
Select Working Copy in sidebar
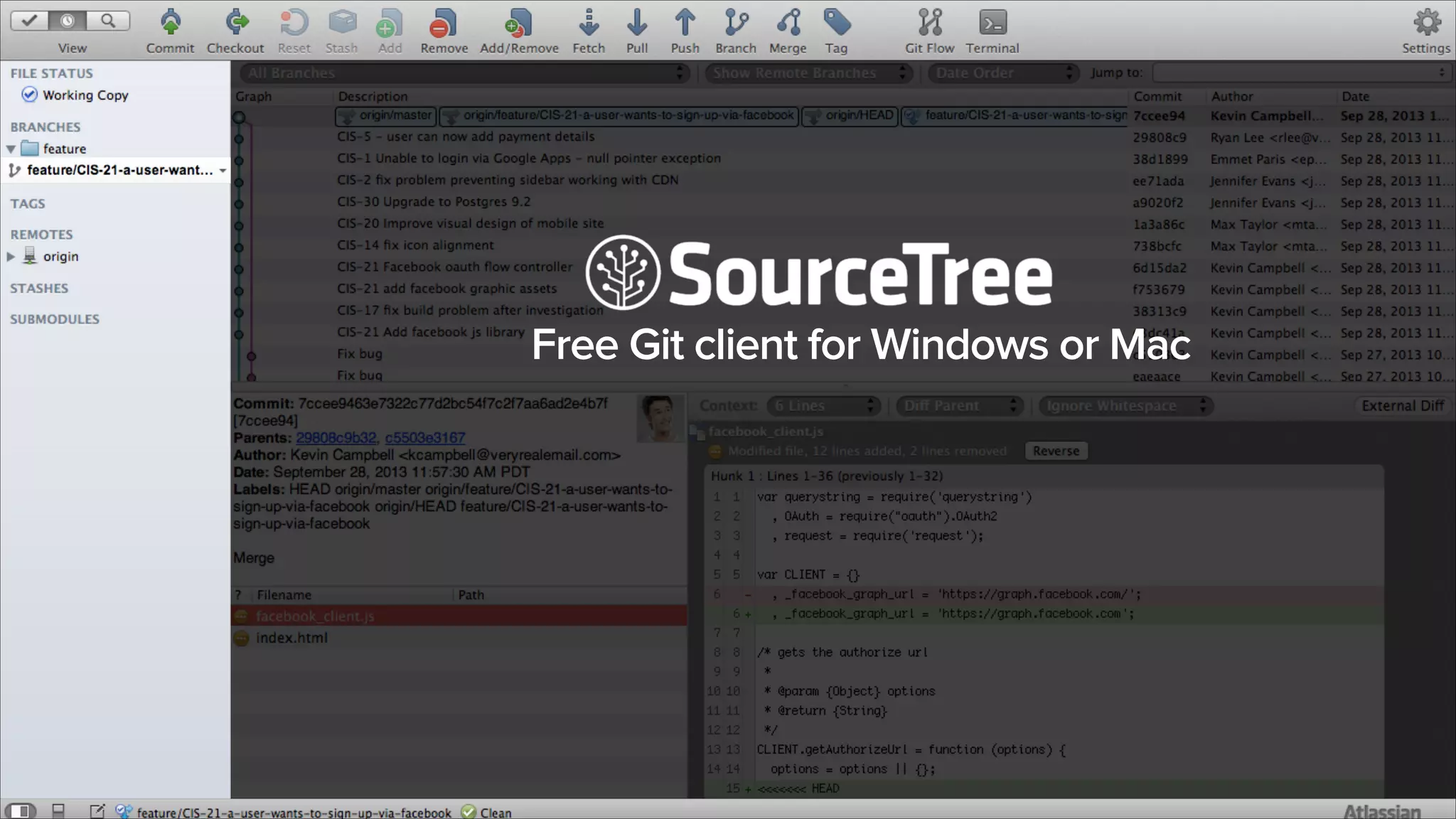[x=85, y=95]
